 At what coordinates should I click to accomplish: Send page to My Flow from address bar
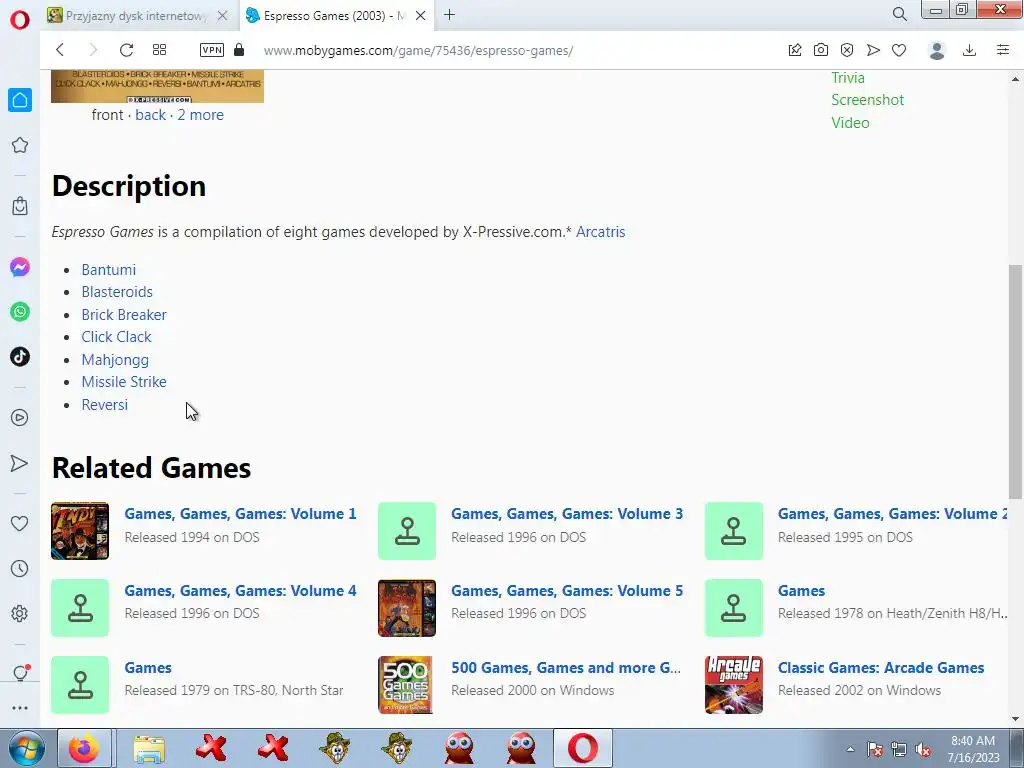coord(873,50)
